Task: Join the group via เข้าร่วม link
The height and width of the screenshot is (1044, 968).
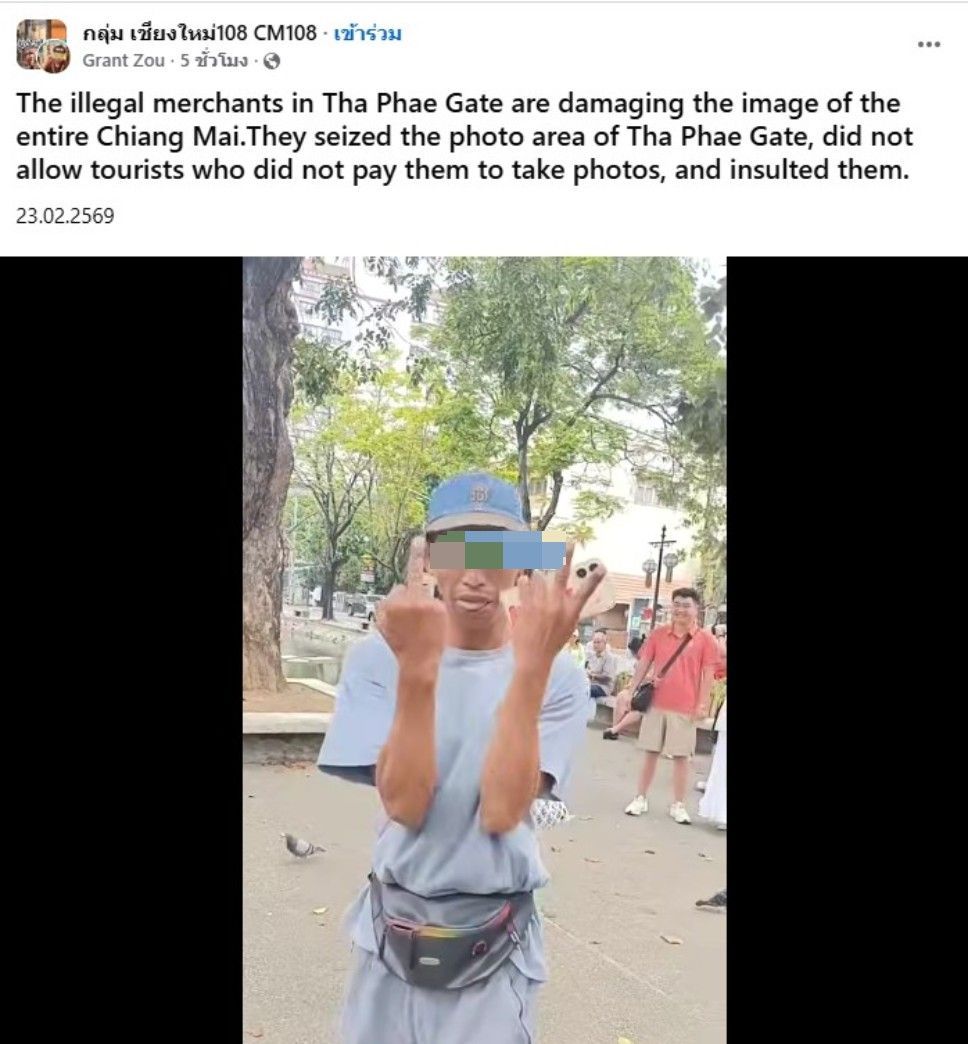Action: (367, 33)
